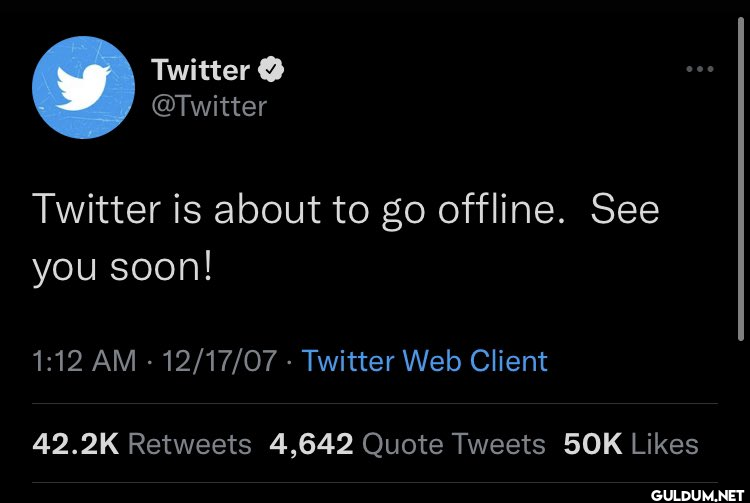The width and height of the screenshot is (750, 503).
Task: Open the Twitter display name profile
Action: (200, 70)
